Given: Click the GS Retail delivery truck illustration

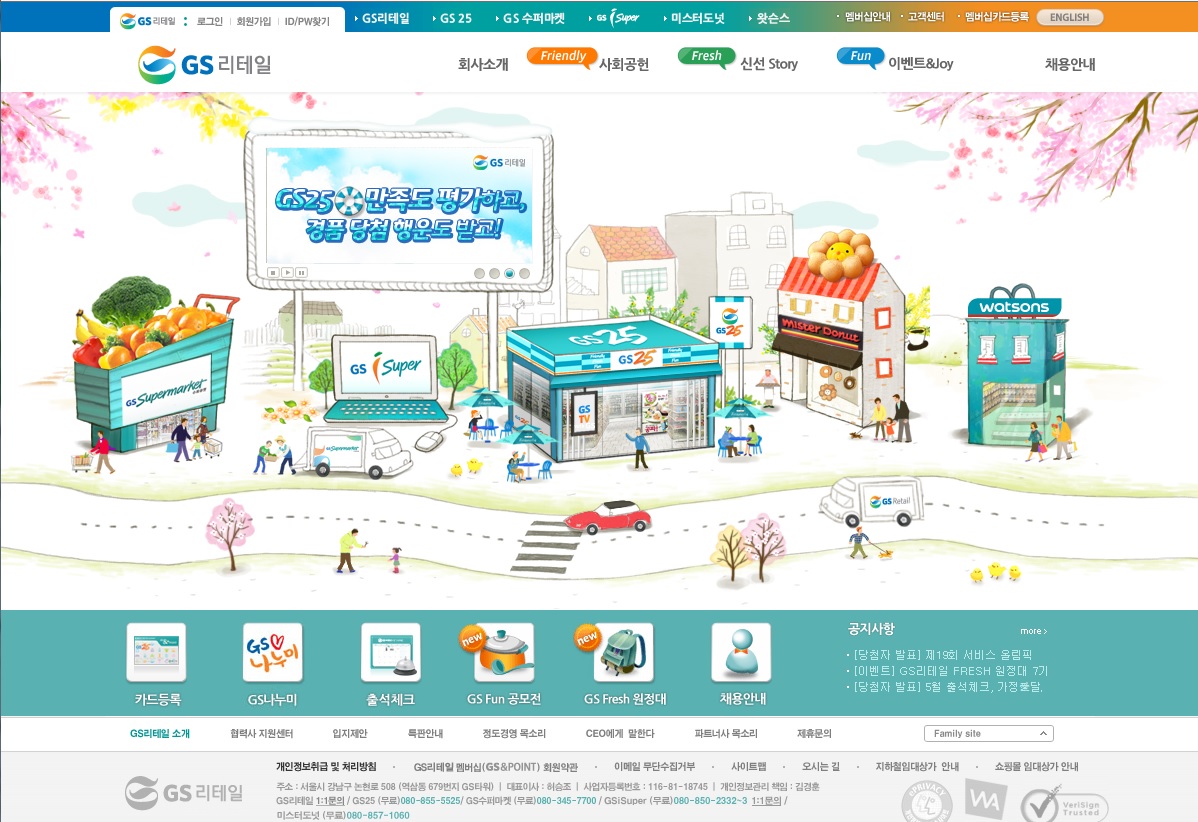Looking at the screenshot, I should coord(873,502).
